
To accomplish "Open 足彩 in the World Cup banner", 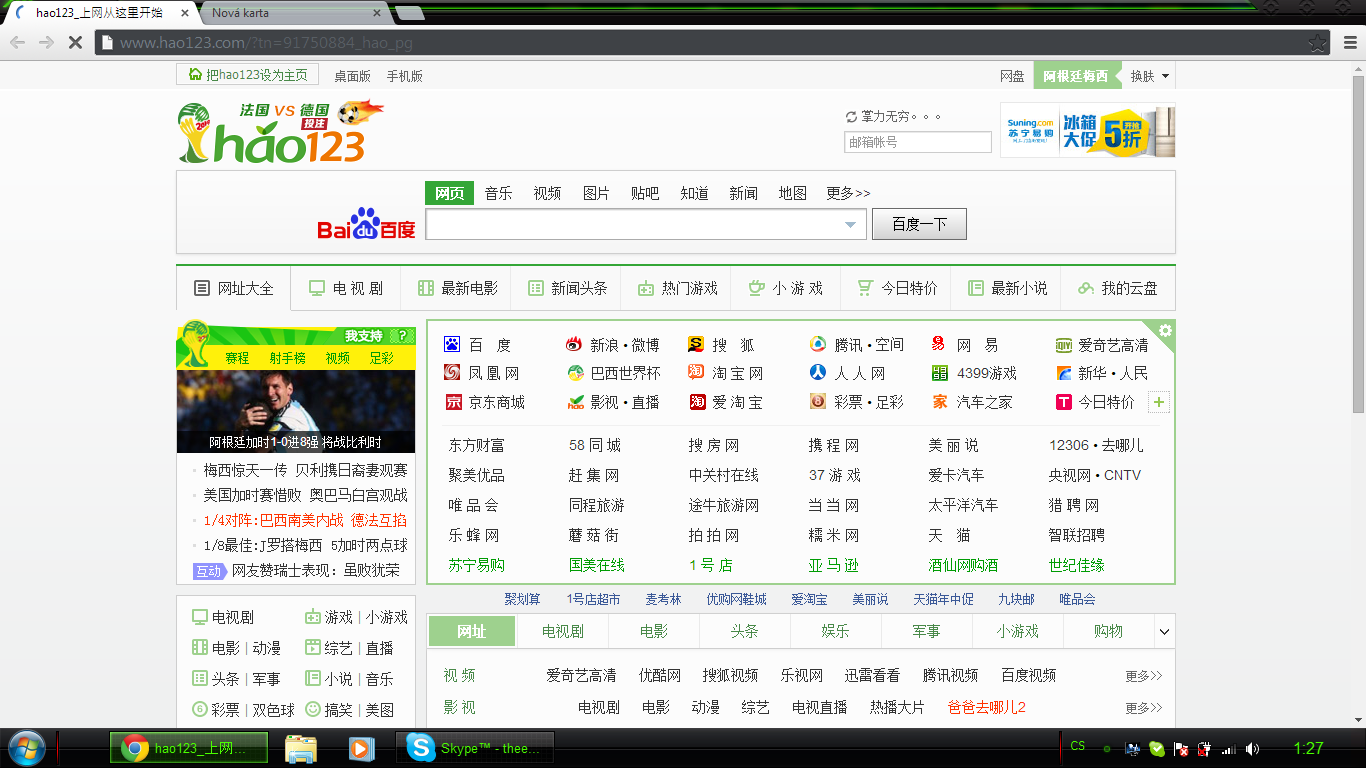I will [x=381, y=358].
